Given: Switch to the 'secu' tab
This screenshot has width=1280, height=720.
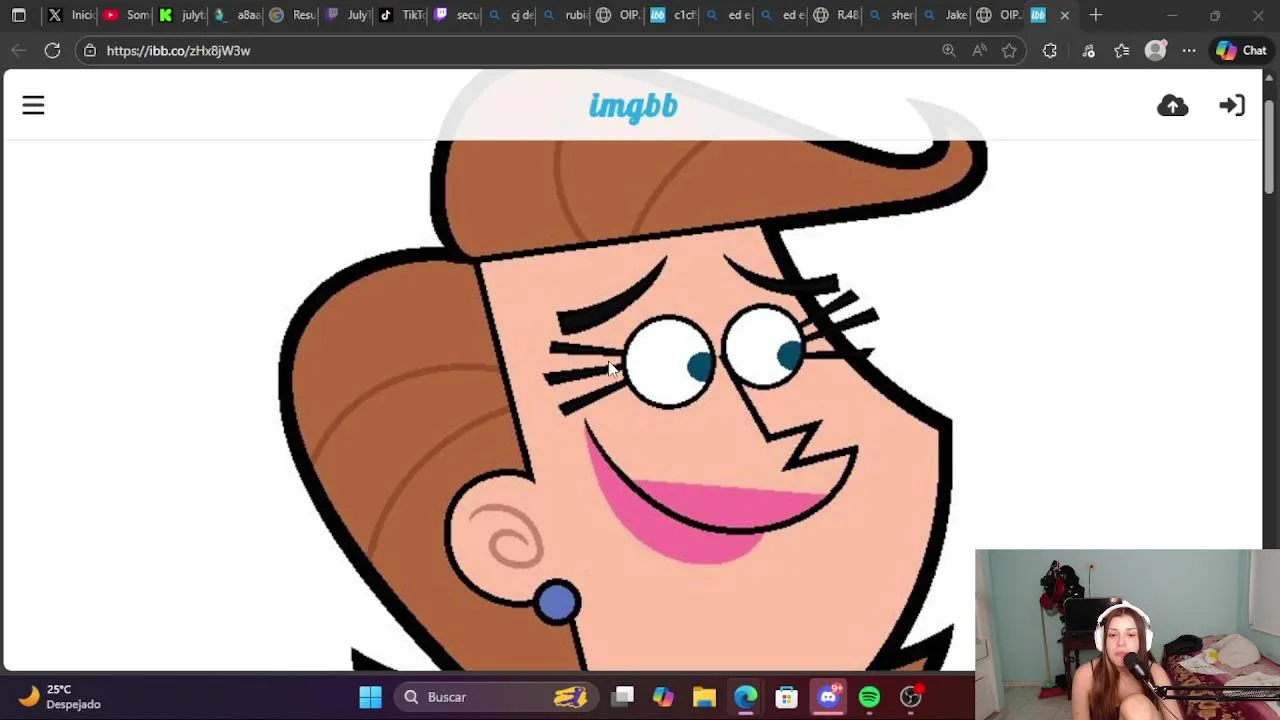Looking at the screenshot, I should 457,15.
